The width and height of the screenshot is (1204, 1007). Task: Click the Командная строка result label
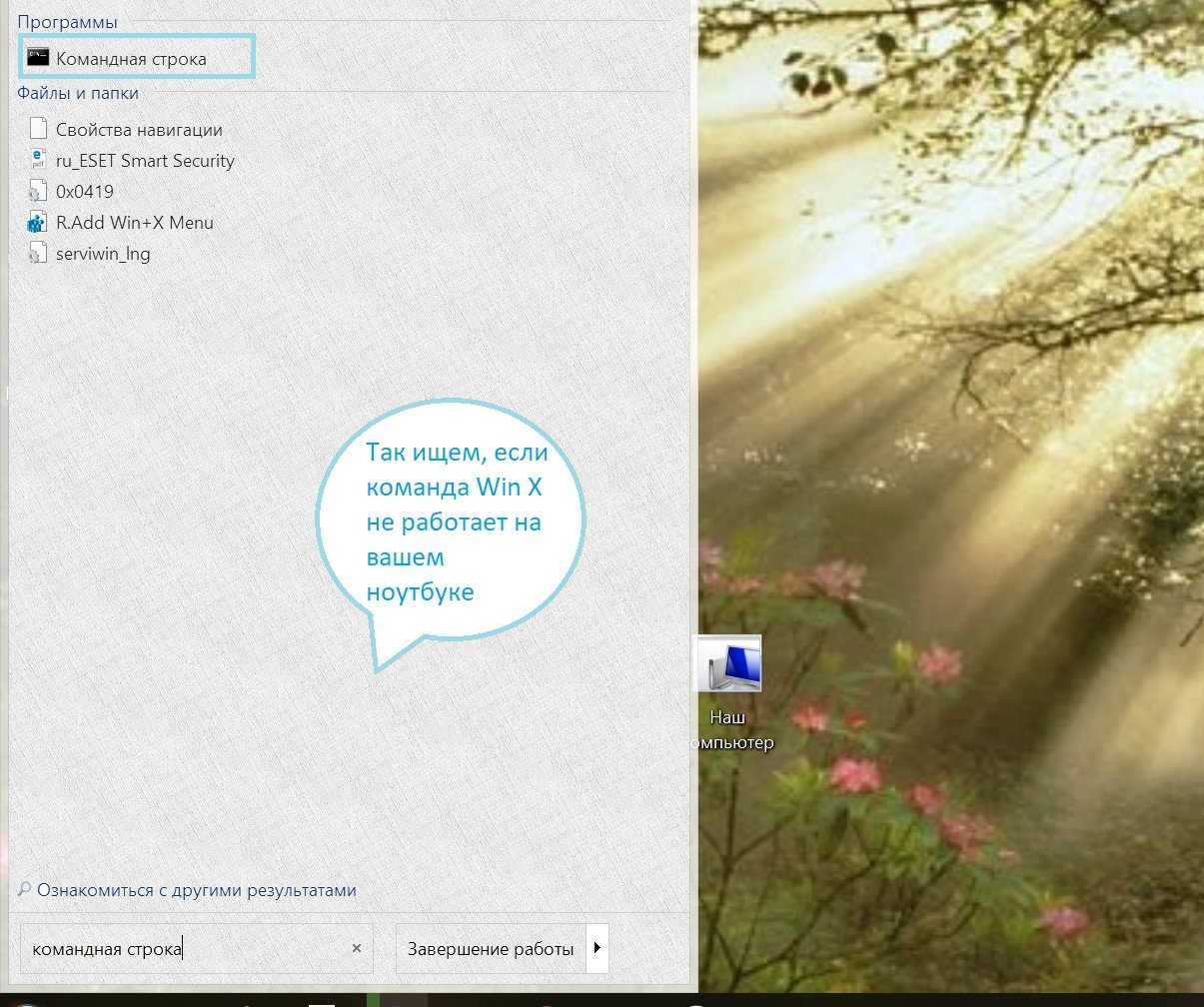point(131,59)
